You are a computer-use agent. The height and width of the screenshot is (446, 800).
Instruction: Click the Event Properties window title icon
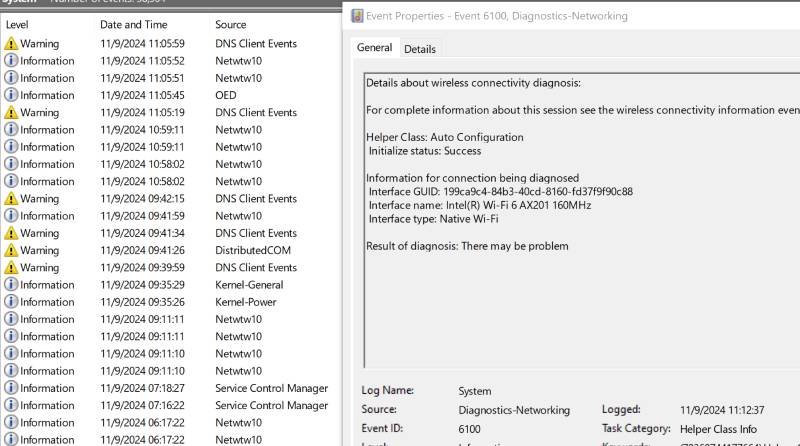[x=357, y=16]
